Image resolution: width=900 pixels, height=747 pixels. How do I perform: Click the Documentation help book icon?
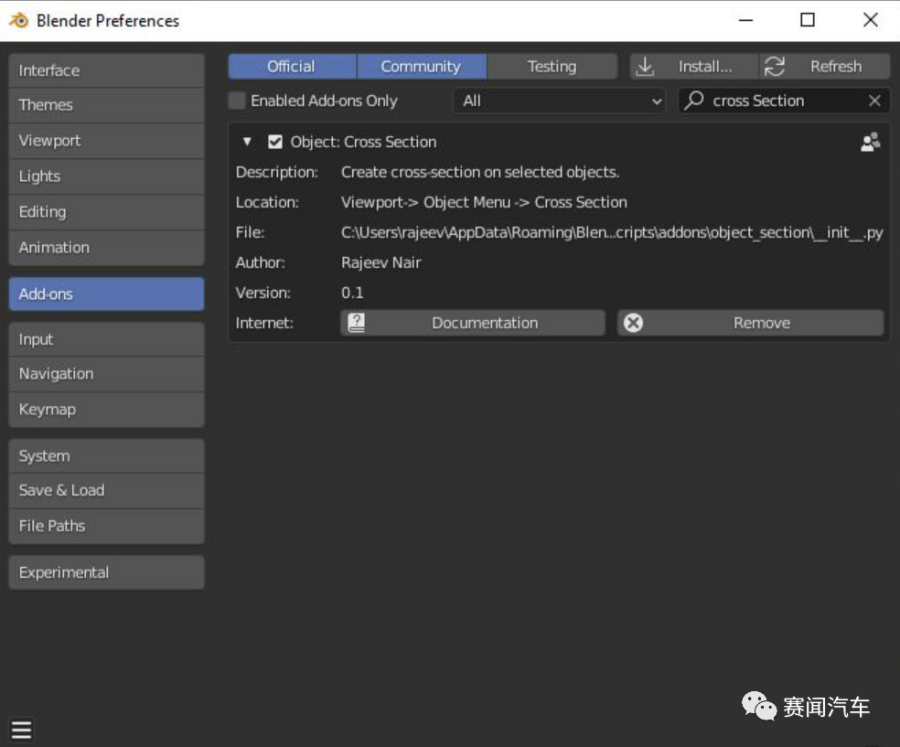click(x=356, y=323)
